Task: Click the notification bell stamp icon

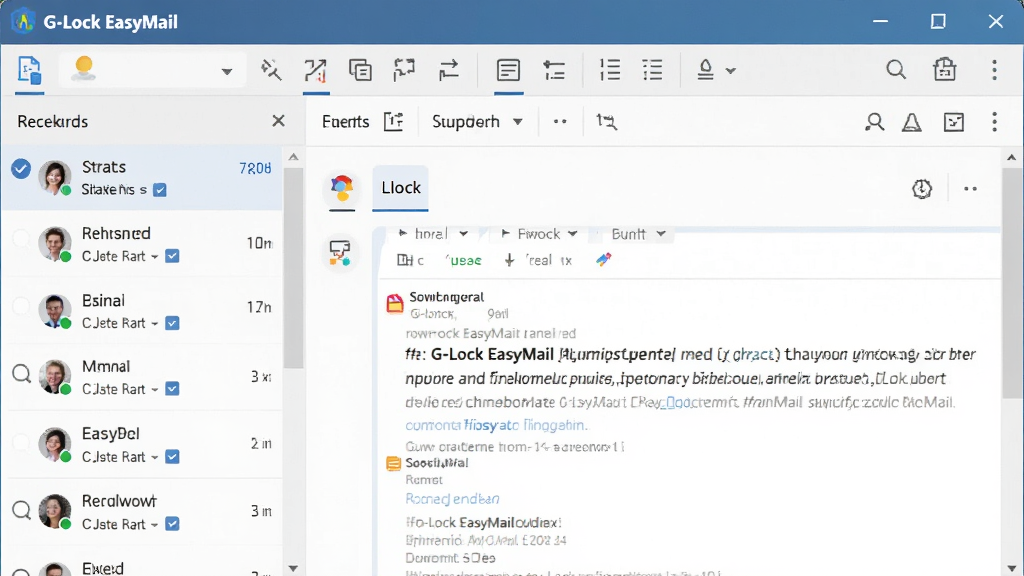Action: click(705, 70)
